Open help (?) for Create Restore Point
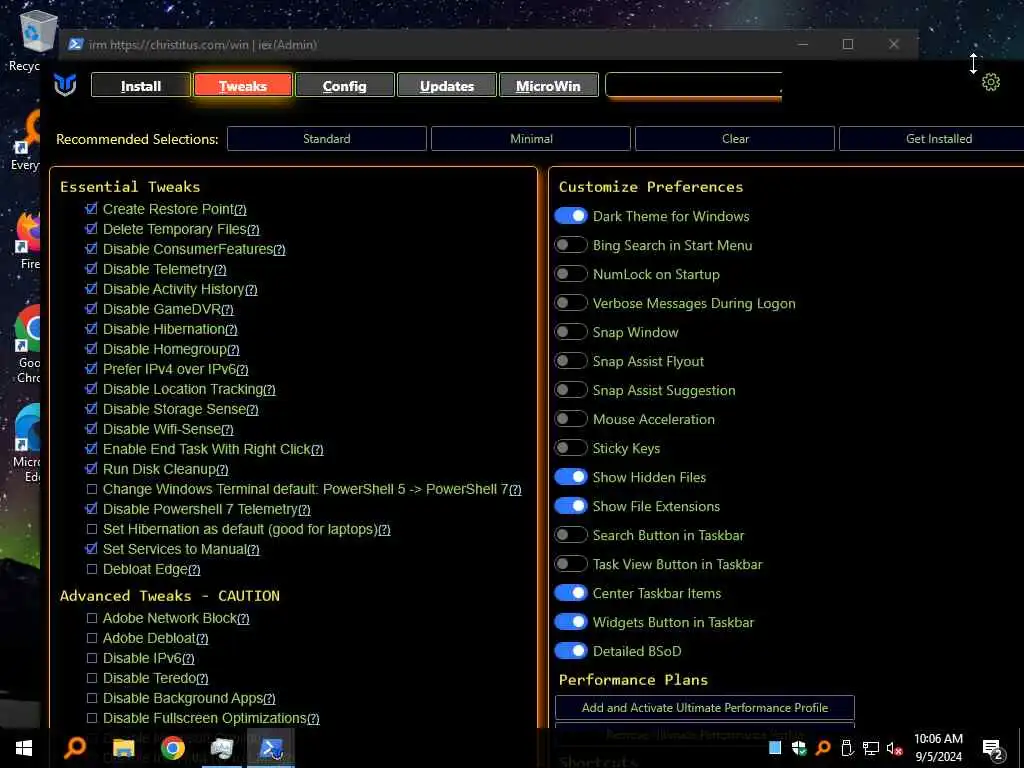Image resolution: width=1024 pixels, height=768 pixels. [240, 210]
